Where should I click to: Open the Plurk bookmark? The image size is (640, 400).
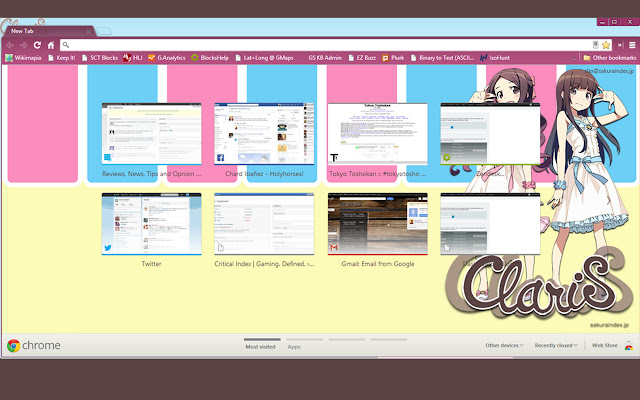click(393, 58)
